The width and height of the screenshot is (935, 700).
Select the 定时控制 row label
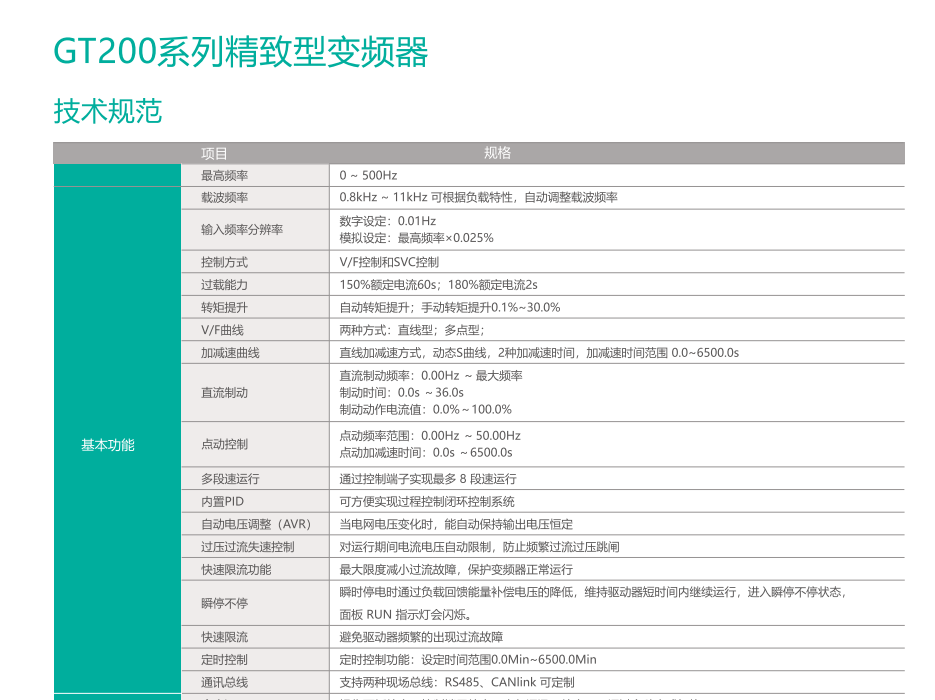tap(224, 660)
